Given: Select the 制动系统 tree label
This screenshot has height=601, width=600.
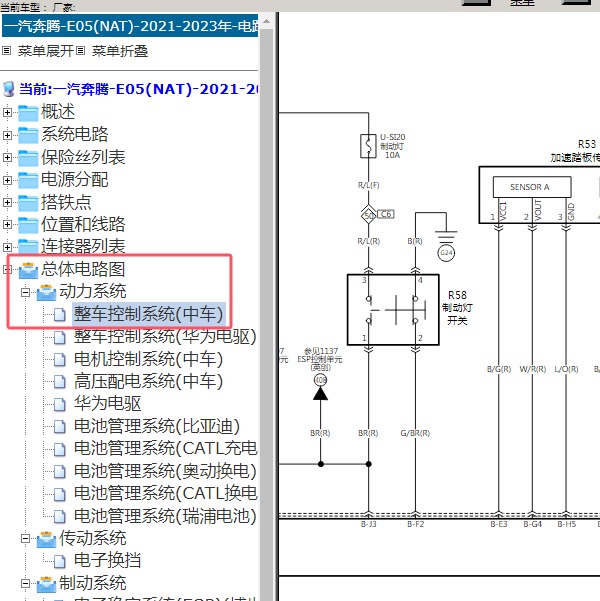Looking at the screenshot, I should 92,583.
